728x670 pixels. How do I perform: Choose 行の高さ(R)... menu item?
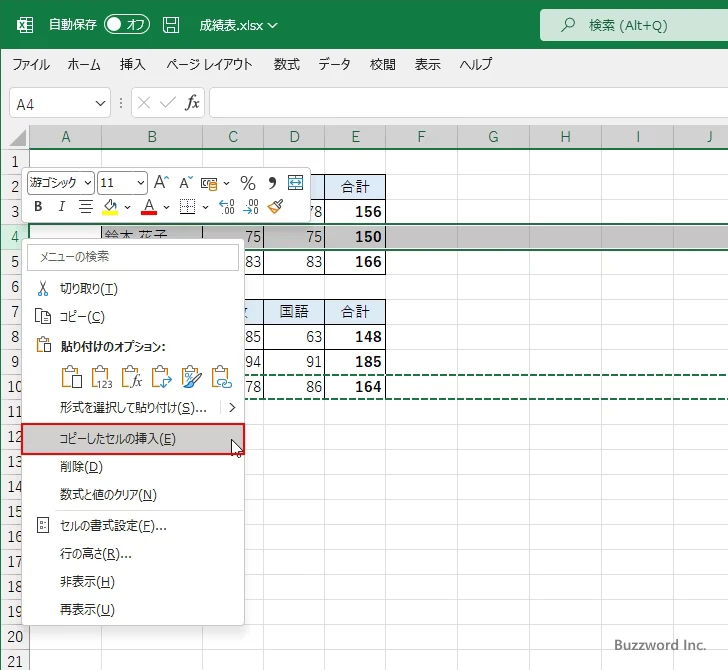coord(133,553)
